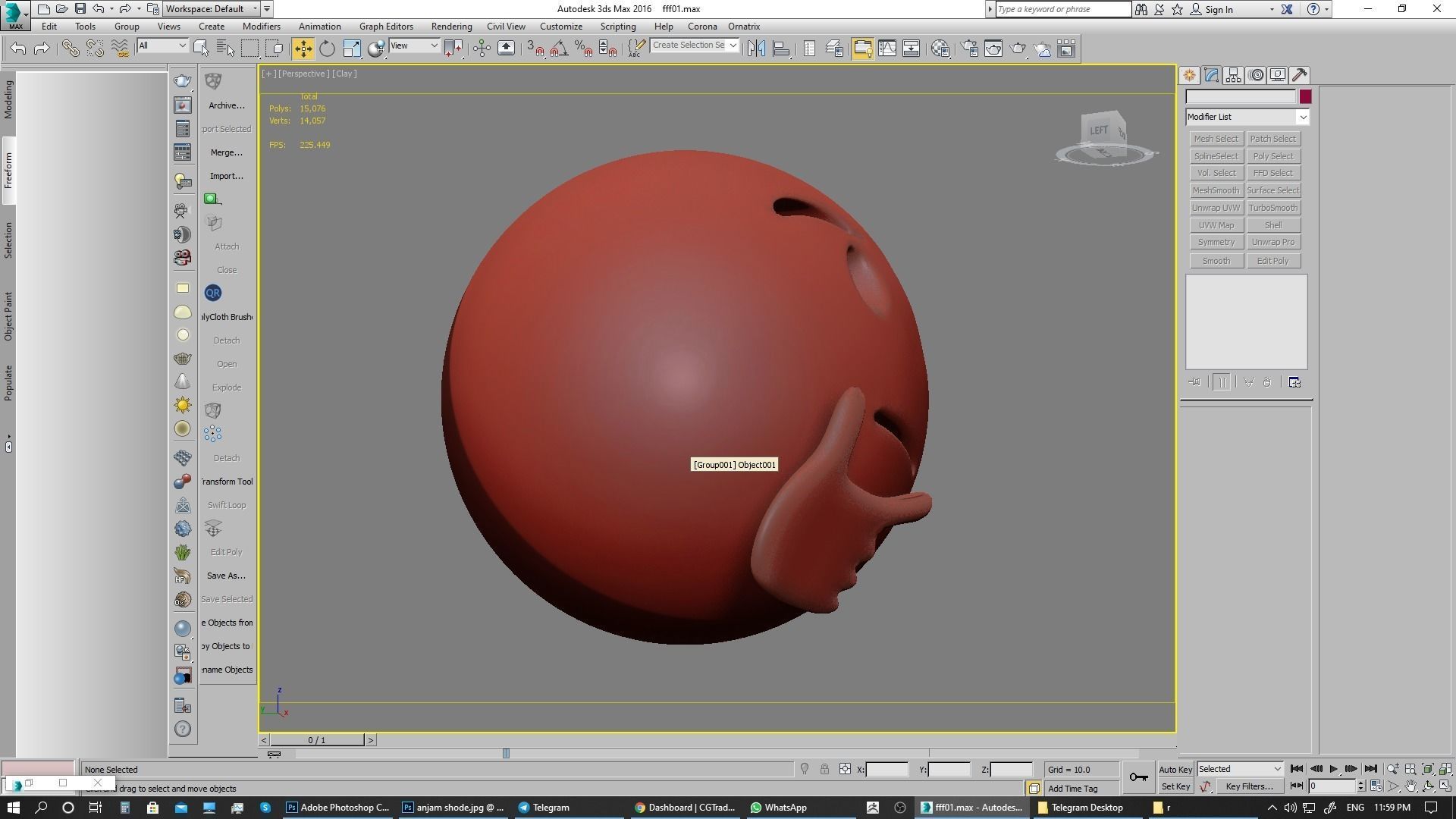Viewport: 1456px width, 819px height.
Task: Toggle 3D Snaps on
Action: point(535,49)
